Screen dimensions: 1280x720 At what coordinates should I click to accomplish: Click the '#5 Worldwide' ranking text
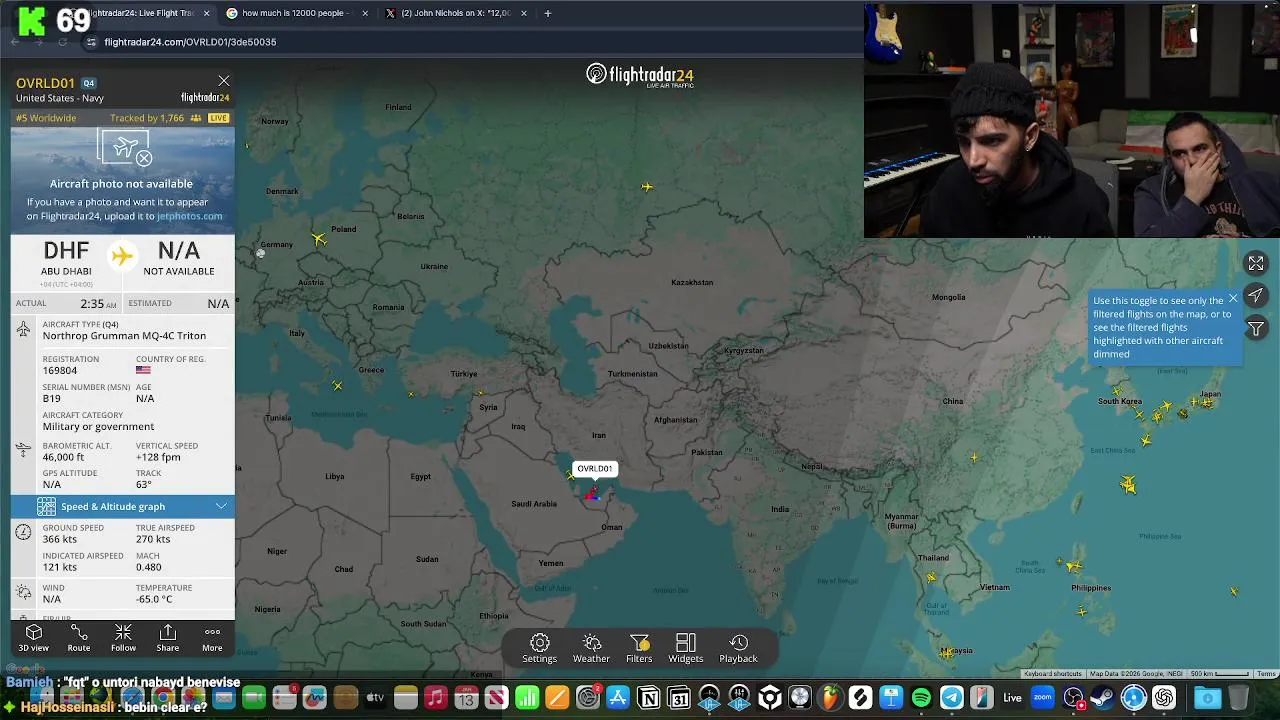(x=46, y=118)
